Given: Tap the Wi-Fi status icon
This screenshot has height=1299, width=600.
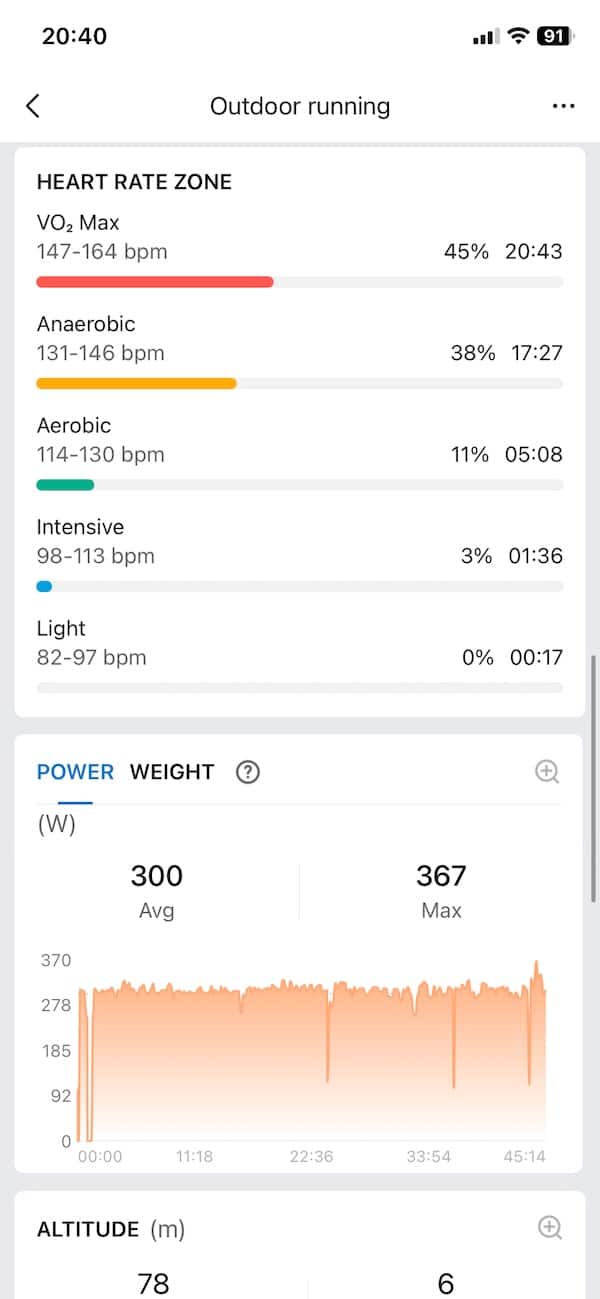Looking at the screenshot, I should (518, 36).
